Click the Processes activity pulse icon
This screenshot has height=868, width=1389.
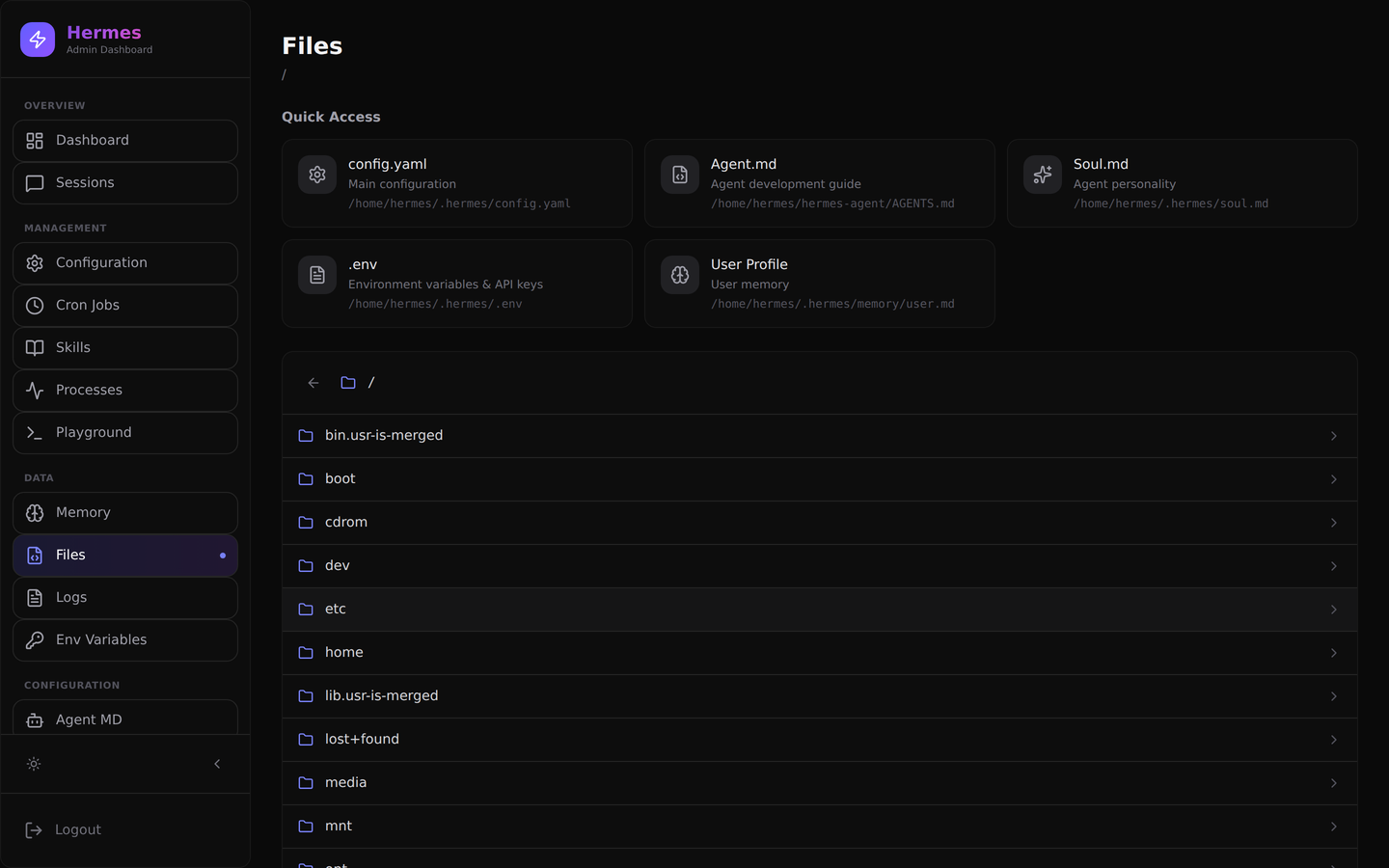(35, 391)
